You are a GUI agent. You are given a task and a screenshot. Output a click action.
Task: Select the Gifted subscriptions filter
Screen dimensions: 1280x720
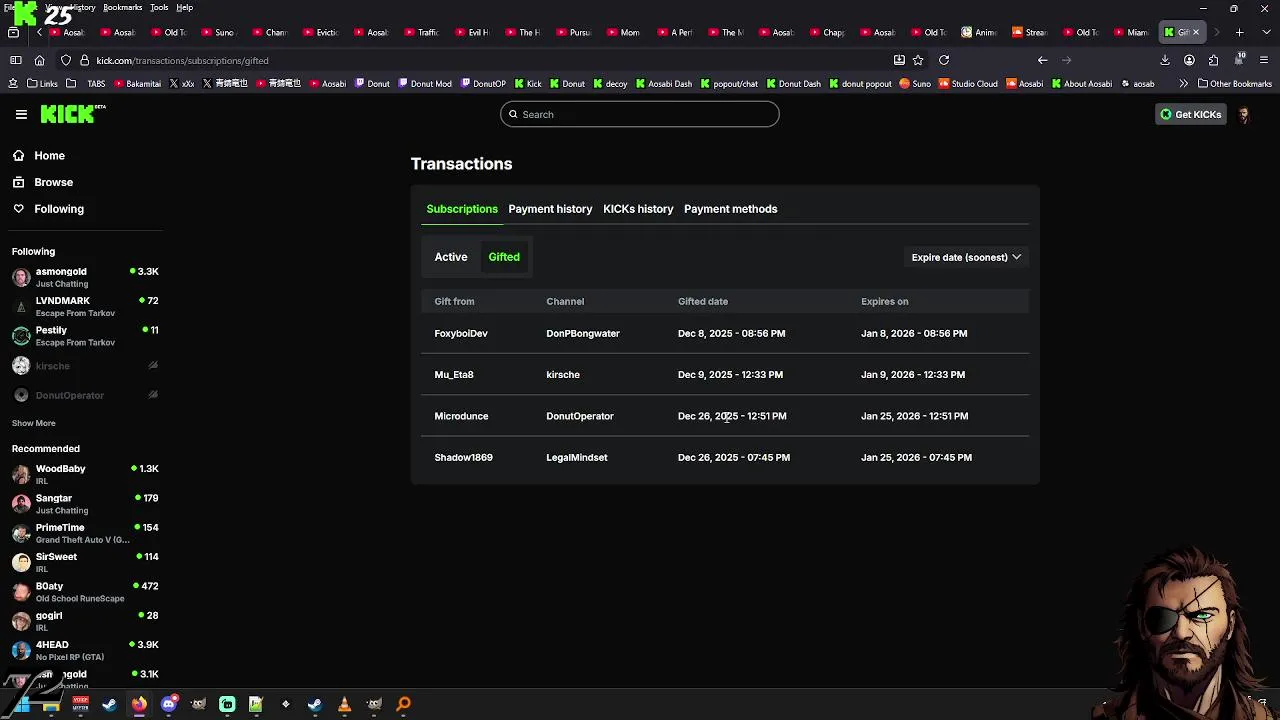click(504, 257)
